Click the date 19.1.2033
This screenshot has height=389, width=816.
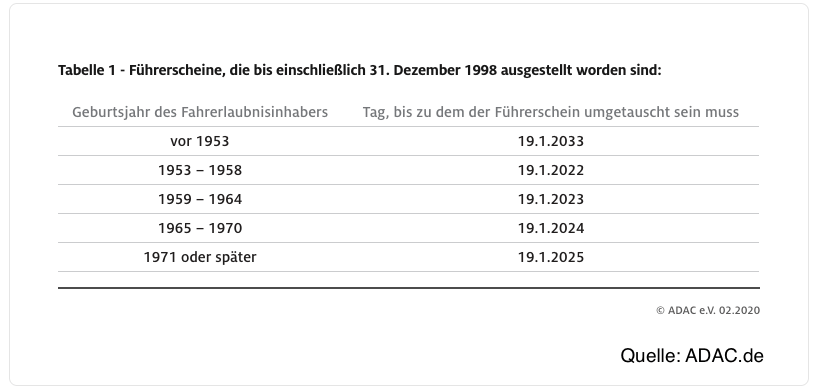coord(551,141)
